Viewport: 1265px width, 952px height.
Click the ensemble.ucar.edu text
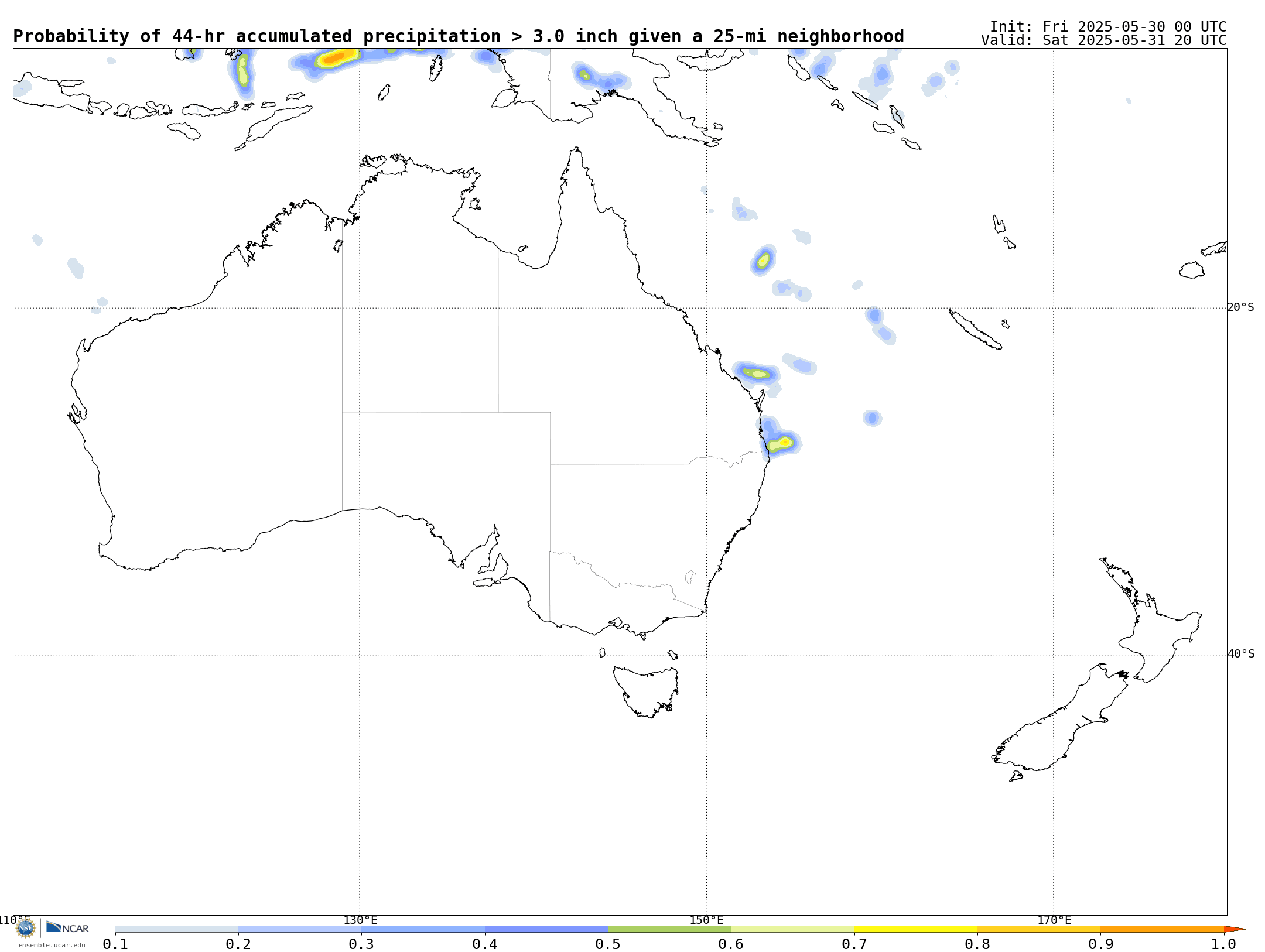[x=52, y=945]
